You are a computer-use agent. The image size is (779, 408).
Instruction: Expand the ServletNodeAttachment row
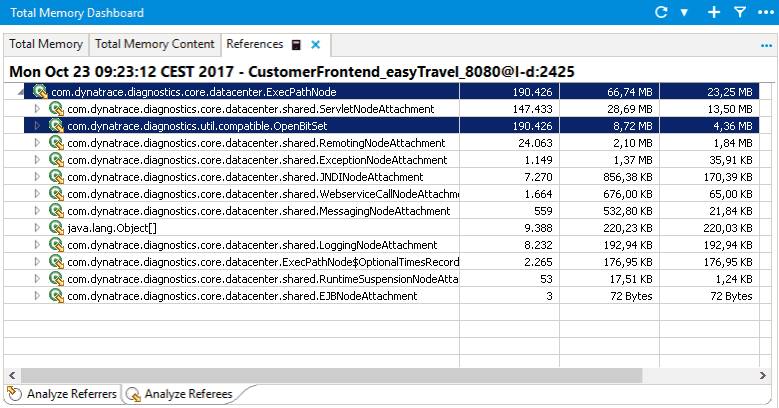pyautogui.click(x=37, y=108)
